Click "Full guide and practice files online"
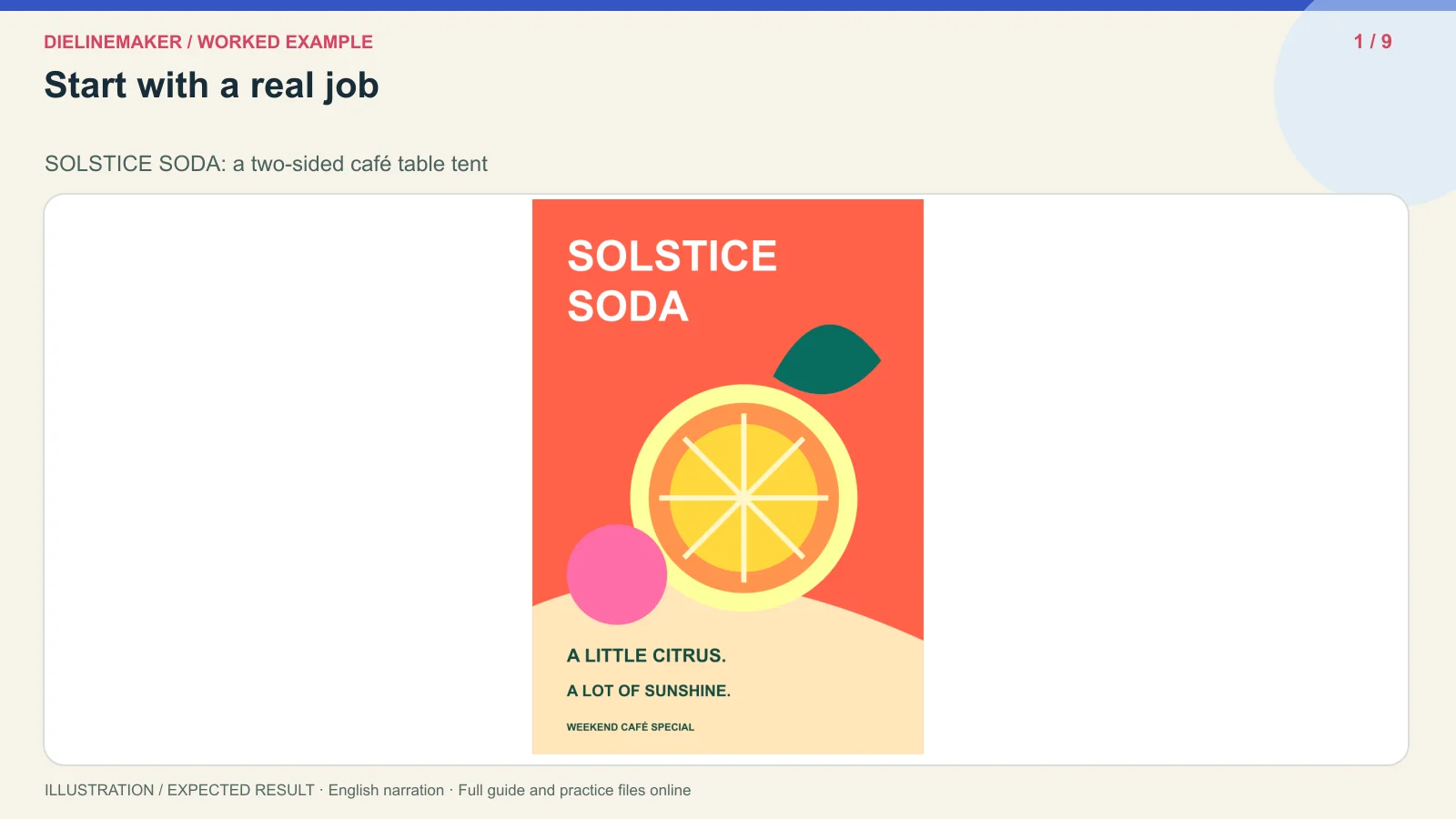 574,790
